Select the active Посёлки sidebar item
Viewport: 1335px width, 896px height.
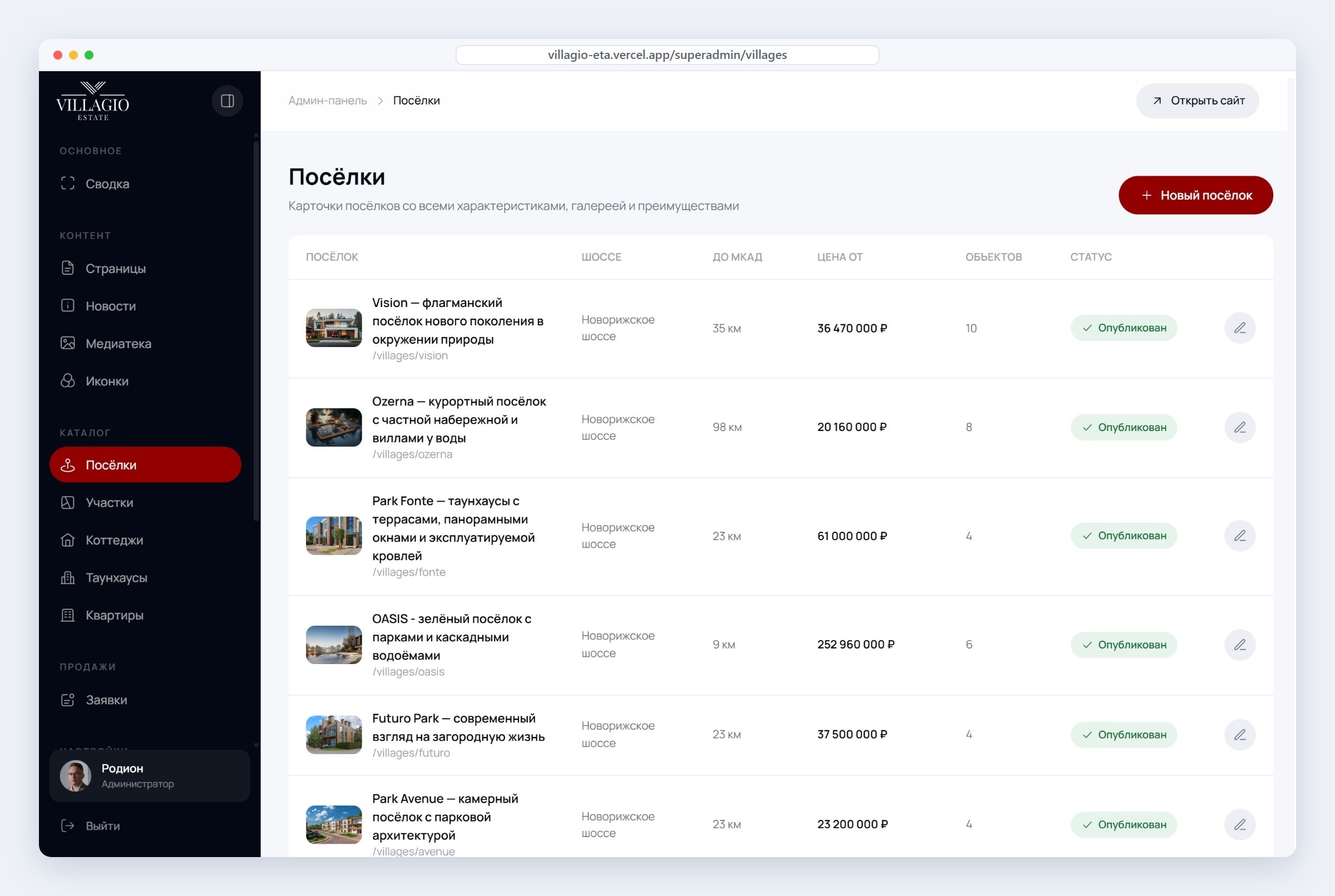tap(145, 465)
